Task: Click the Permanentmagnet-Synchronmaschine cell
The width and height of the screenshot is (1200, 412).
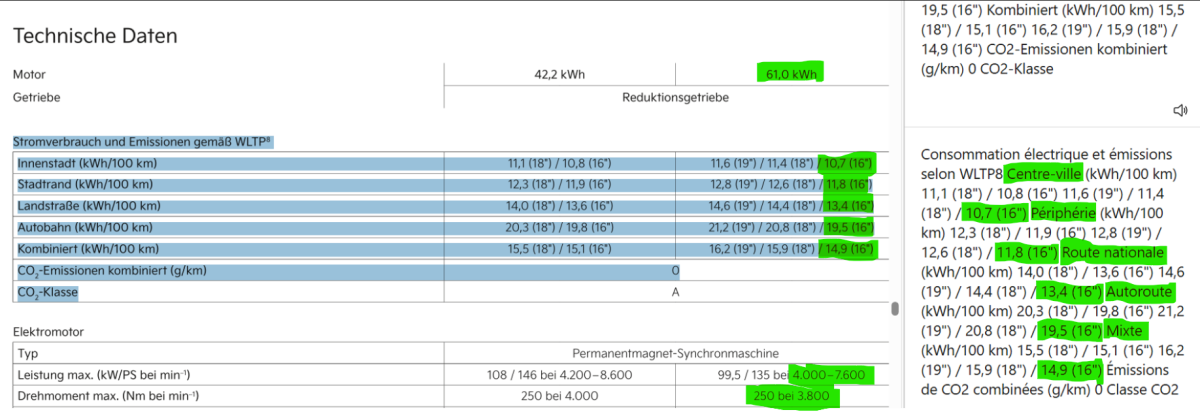Action: pyautogui.click(x=675, y=354)
